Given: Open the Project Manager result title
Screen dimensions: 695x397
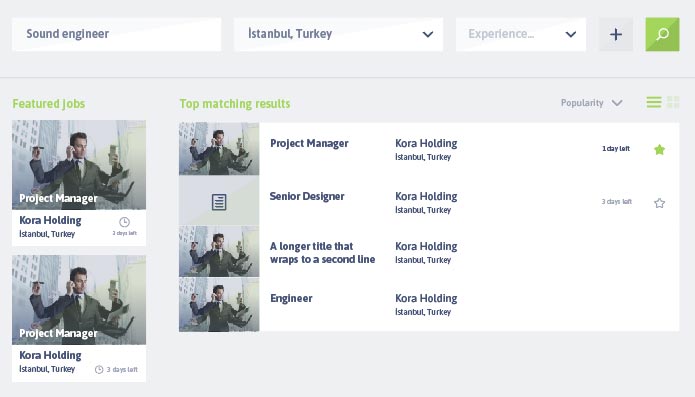Looking at the screenshot, I should (x=309, y=144).
